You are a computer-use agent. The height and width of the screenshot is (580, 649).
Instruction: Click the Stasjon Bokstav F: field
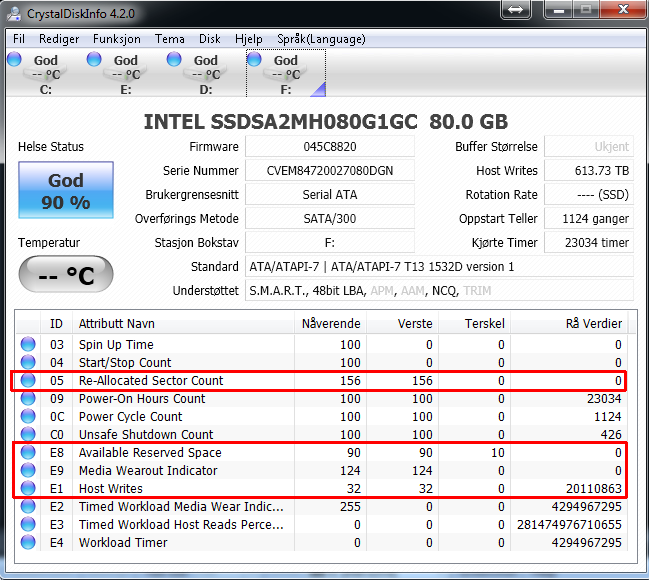(330, 243)
